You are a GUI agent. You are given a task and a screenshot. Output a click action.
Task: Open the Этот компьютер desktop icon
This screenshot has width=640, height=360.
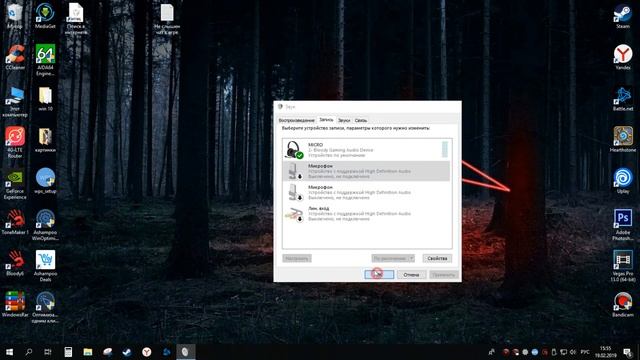click(15, 102)
